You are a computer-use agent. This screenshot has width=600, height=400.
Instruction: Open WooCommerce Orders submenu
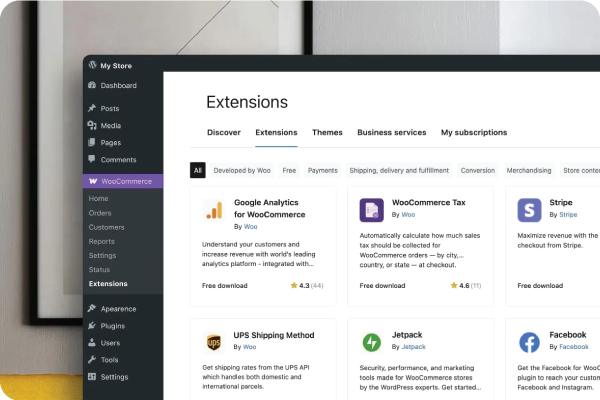pyautogui.click(x=100, y=213)
